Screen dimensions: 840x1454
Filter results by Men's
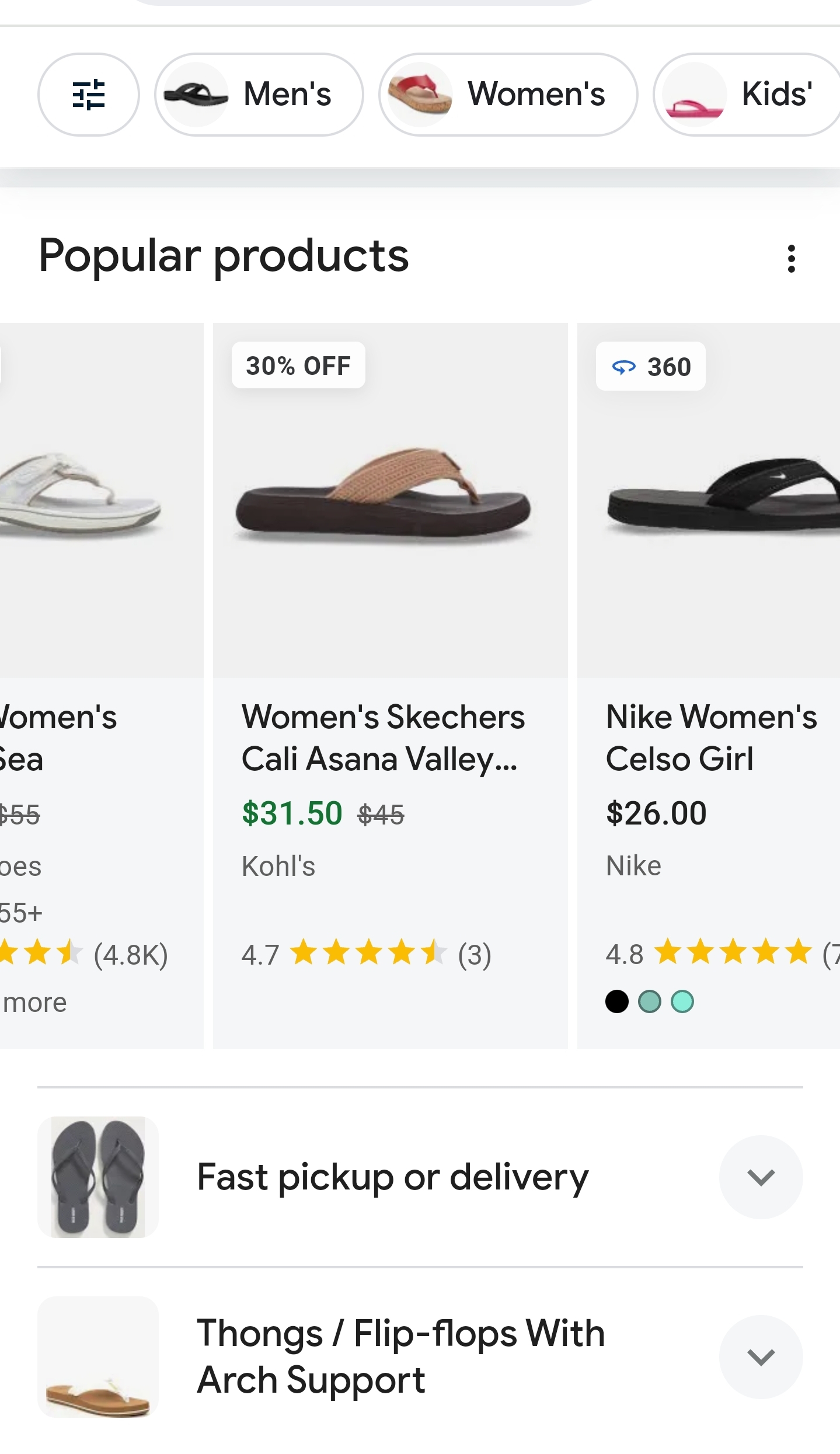point(259,95)
